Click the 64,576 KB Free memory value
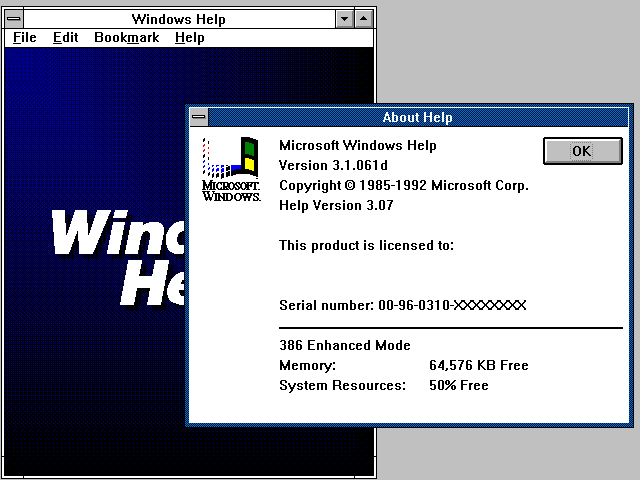 point(478,366)
